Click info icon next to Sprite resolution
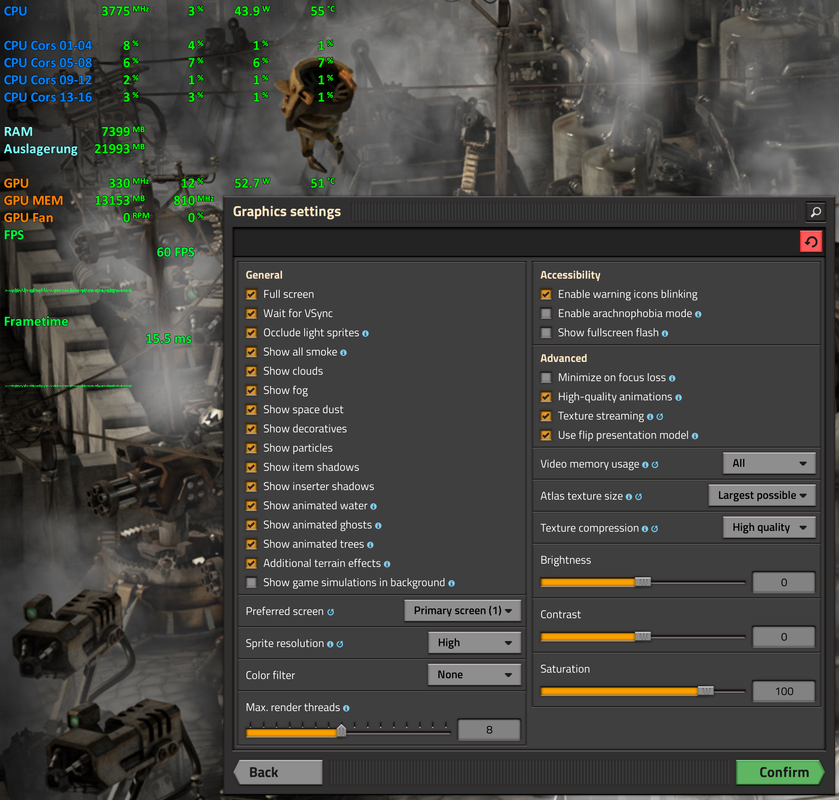The width and height of the screenshot is (839, 800). click(x=330, y=644)
